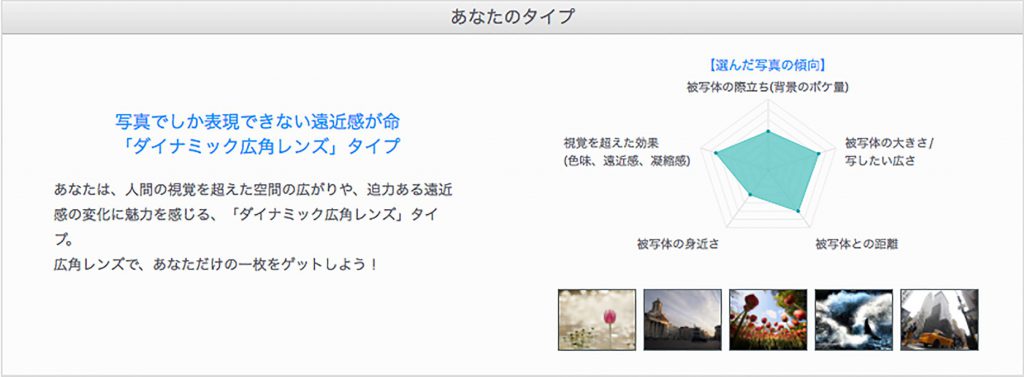
Task: Click the あなたのタイプ header bar
Action: click(512, 17)
